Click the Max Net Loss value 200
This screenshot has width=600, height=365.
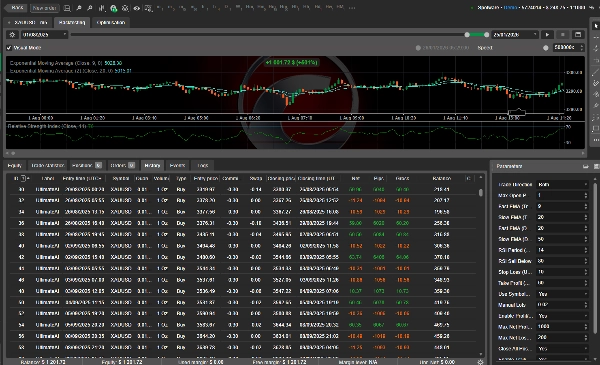click(x=562, y=338)
